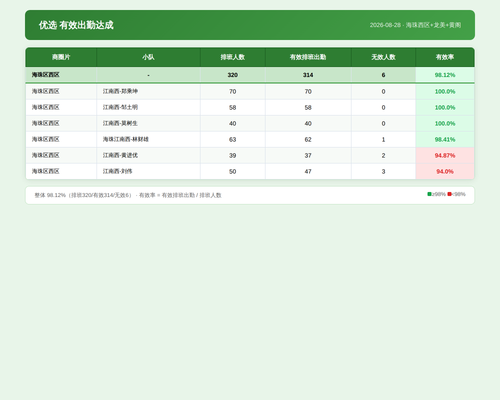Click 58 in the 排班人数 column

pos(233,107)
